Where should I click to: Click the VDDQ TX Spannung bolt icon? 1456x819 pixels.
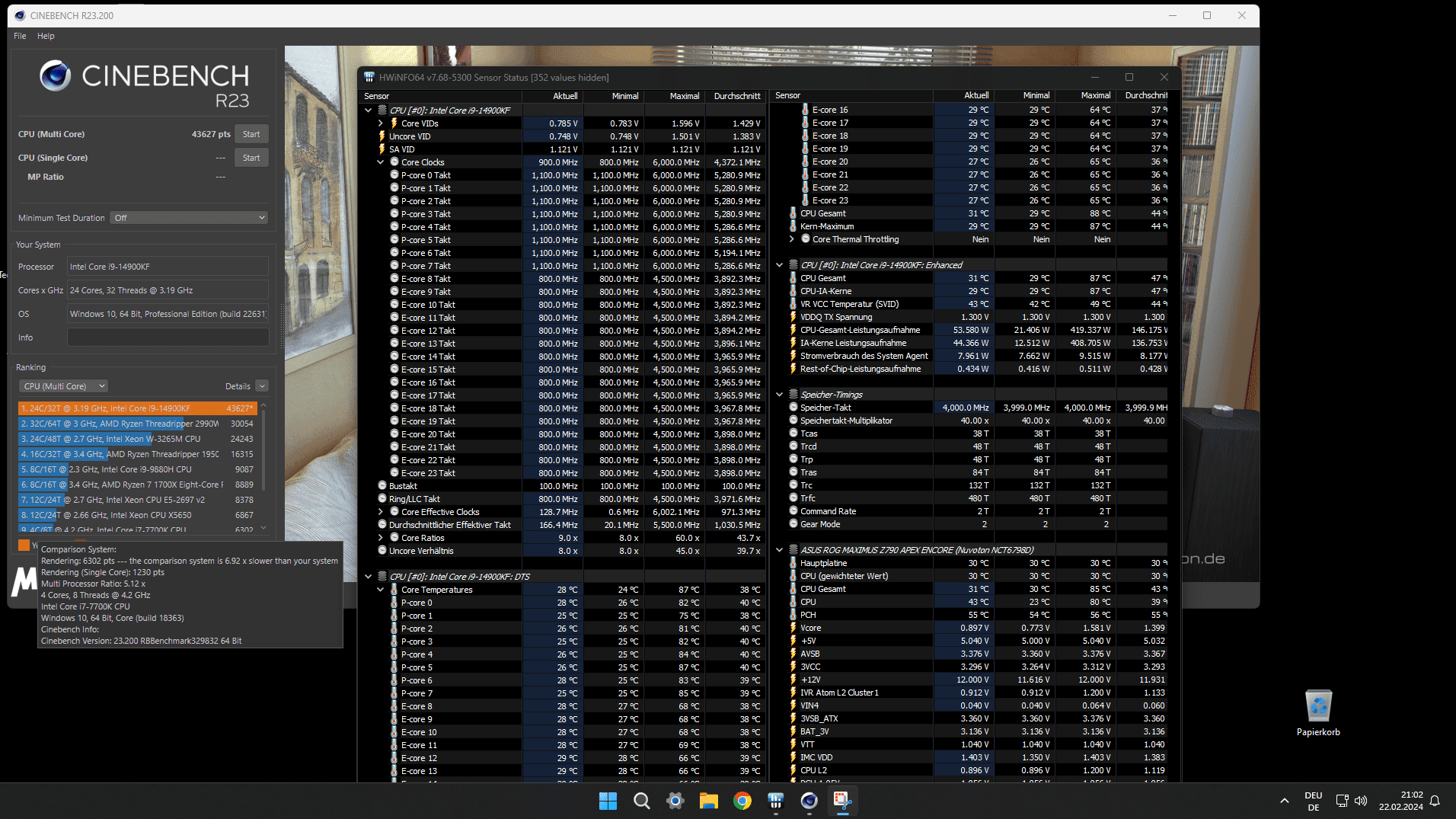[793, 317]
